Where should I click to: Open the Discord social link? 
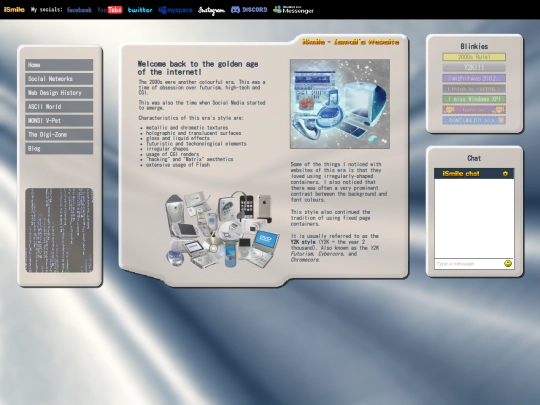[249, 10]
